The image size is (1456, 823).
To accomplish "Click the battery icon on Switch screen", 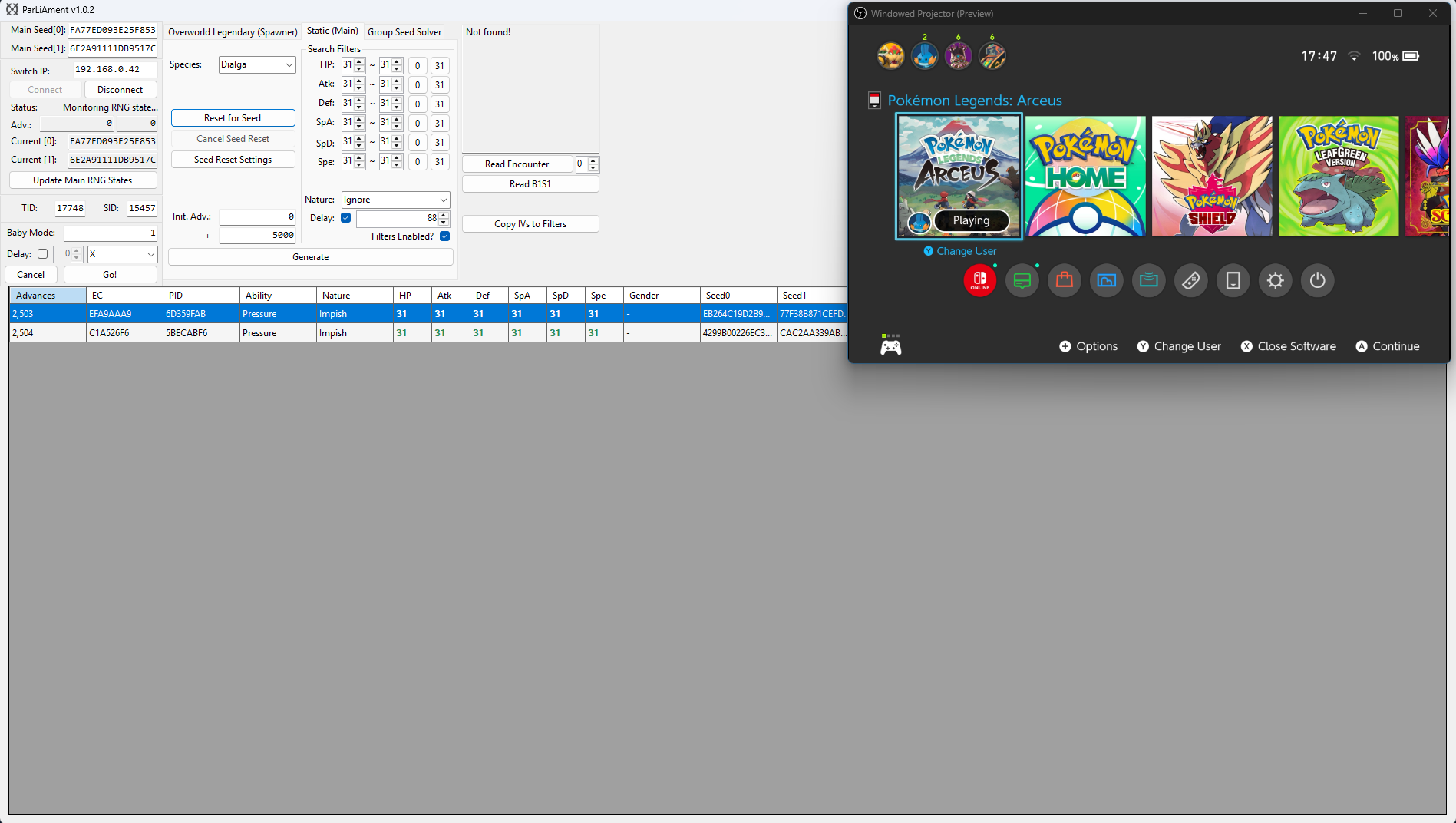I will coord(1411,56).
